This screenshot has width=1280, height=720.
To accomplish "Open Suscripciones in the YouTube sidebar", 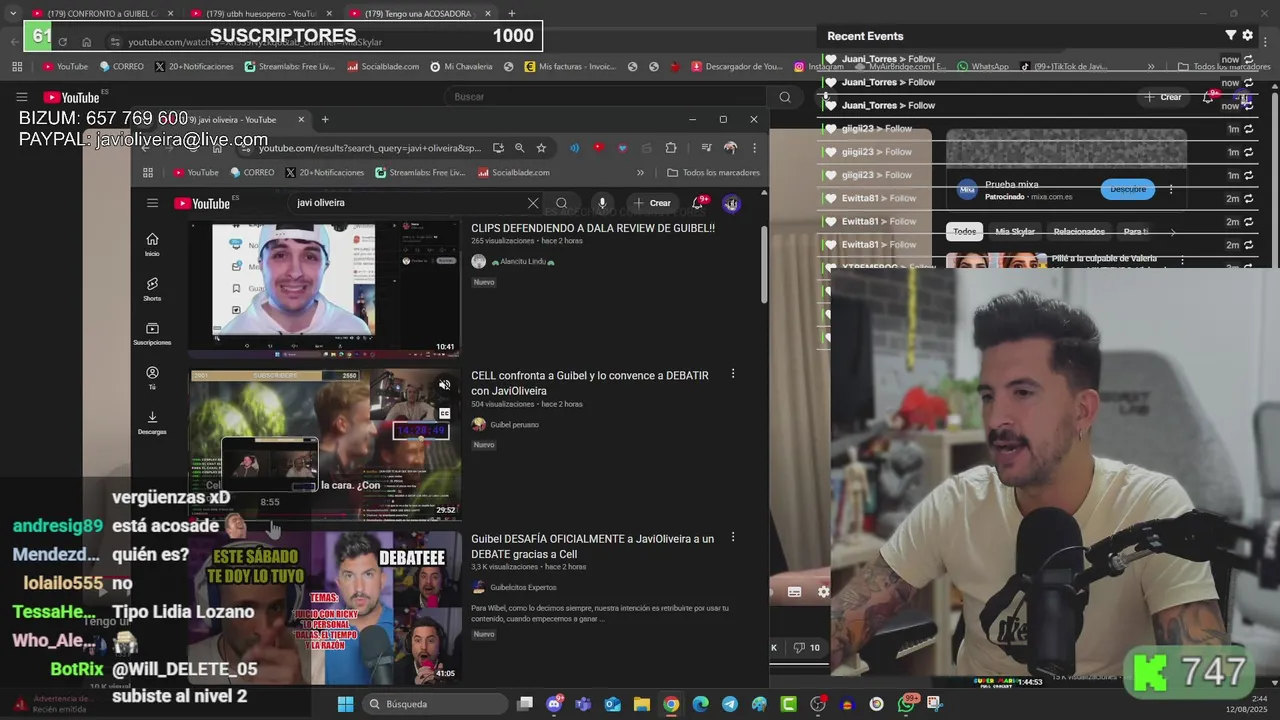I will [152, 334].
